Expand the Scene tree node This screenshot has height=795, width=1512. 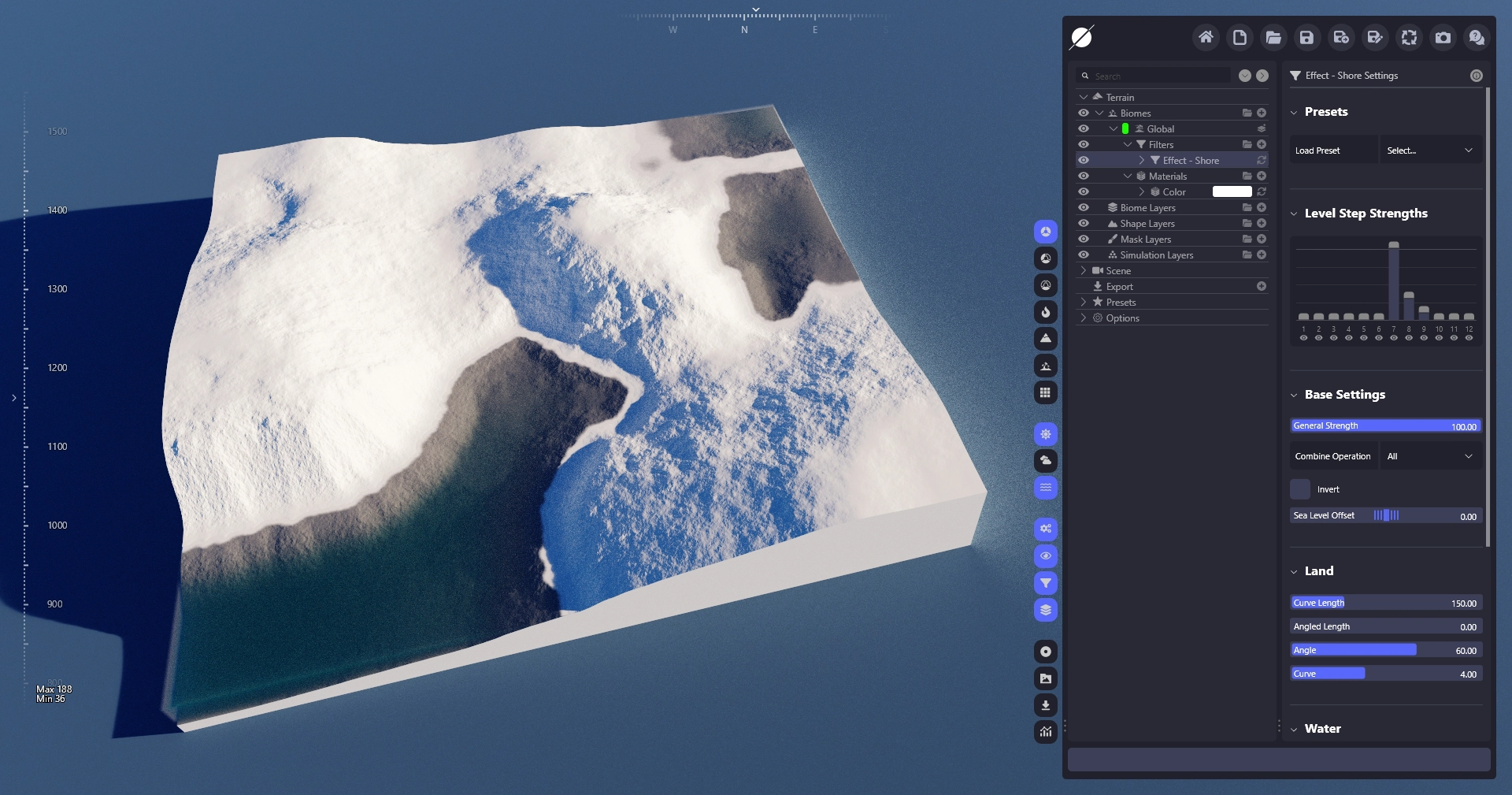1084,270
